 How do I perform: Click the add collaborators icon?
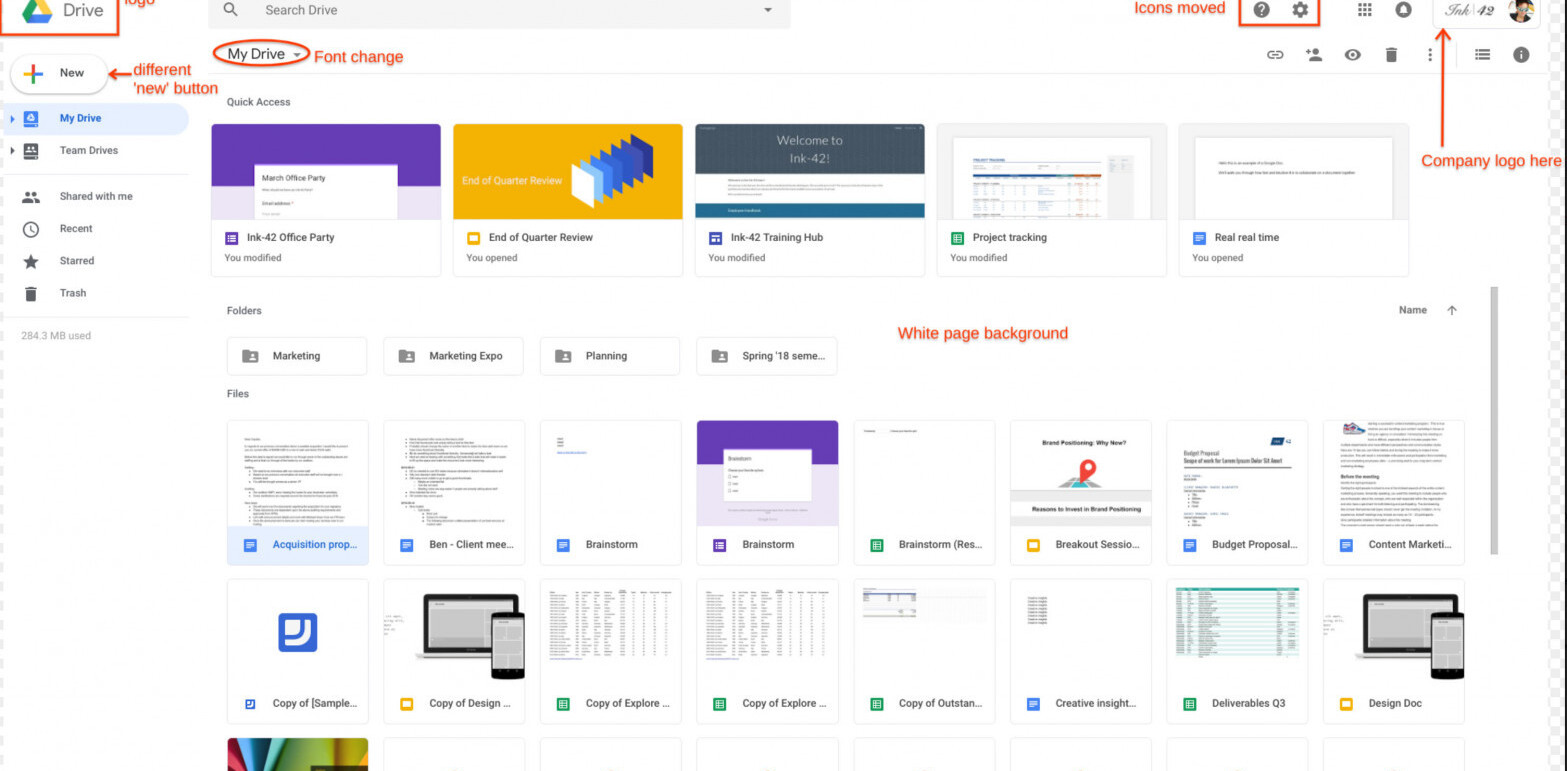pos(1313,55)
